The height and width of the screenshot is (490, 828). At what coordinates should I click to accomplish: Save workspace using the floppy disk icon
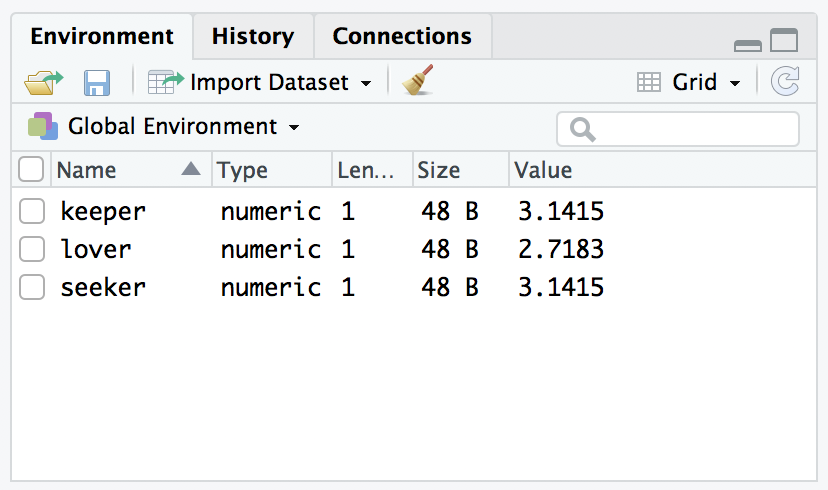pyautogui.click(x=97, y=83)
